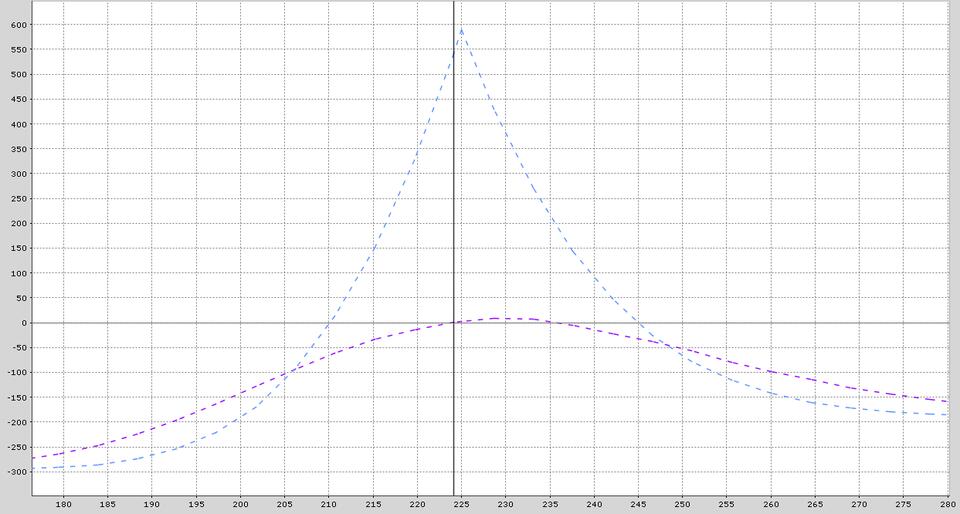Click the 350 label on the vertical axis
Screen dimensions: 960x514
(21, 149)
